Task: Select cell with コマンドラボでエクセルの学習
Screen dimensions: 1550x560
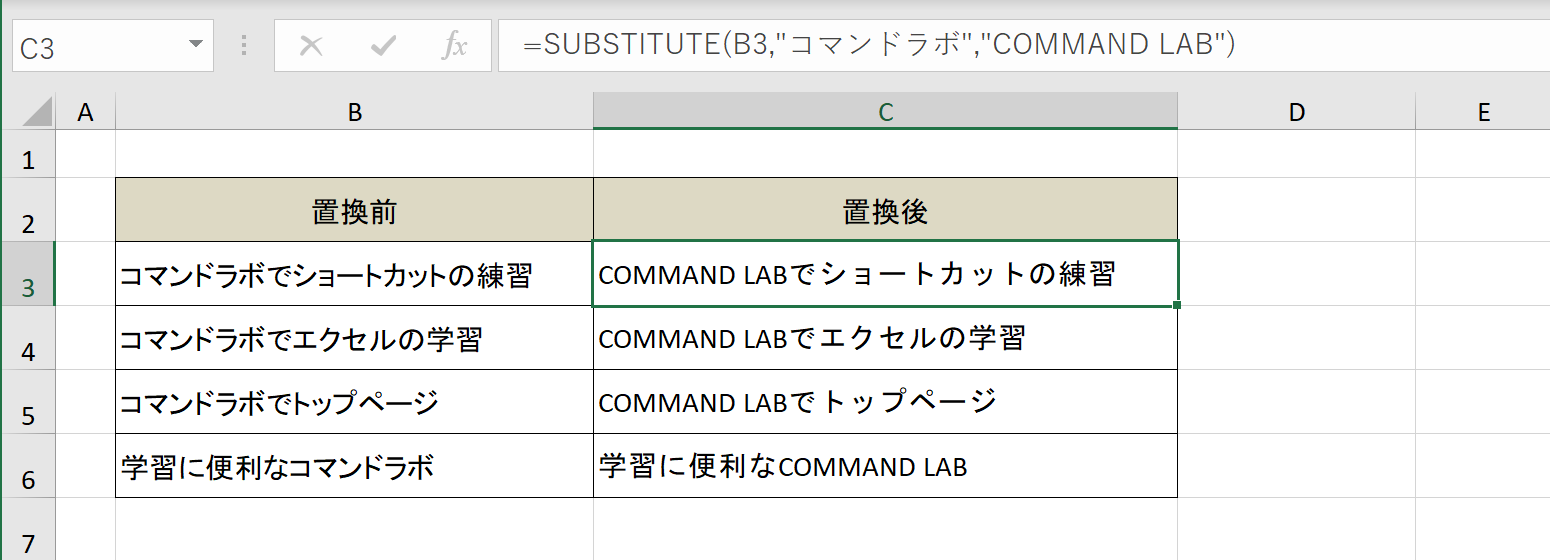Action: tap(355, 338)
